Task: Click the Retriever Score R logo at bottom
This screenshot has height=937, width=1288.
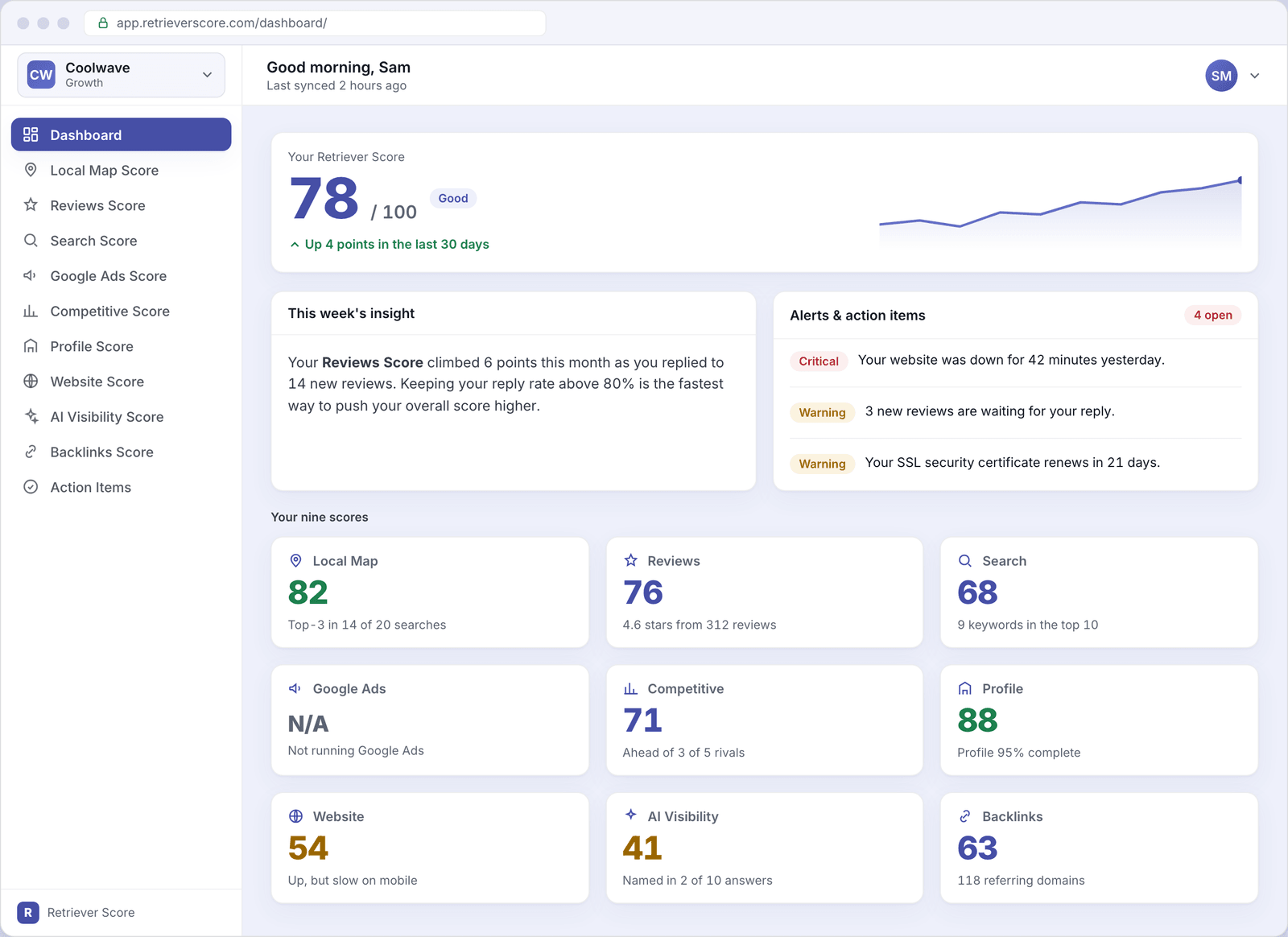Action: pos(28,912)
